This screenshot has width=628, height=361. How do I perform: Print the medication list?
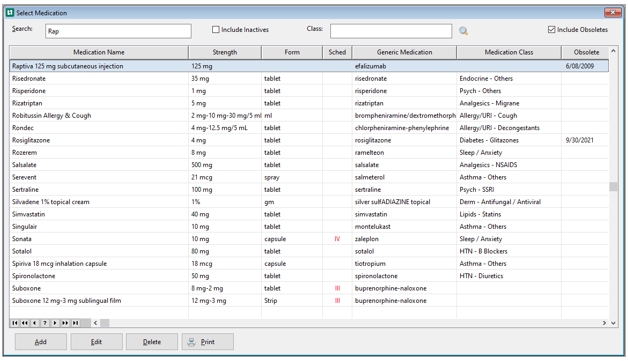[207, 342]
